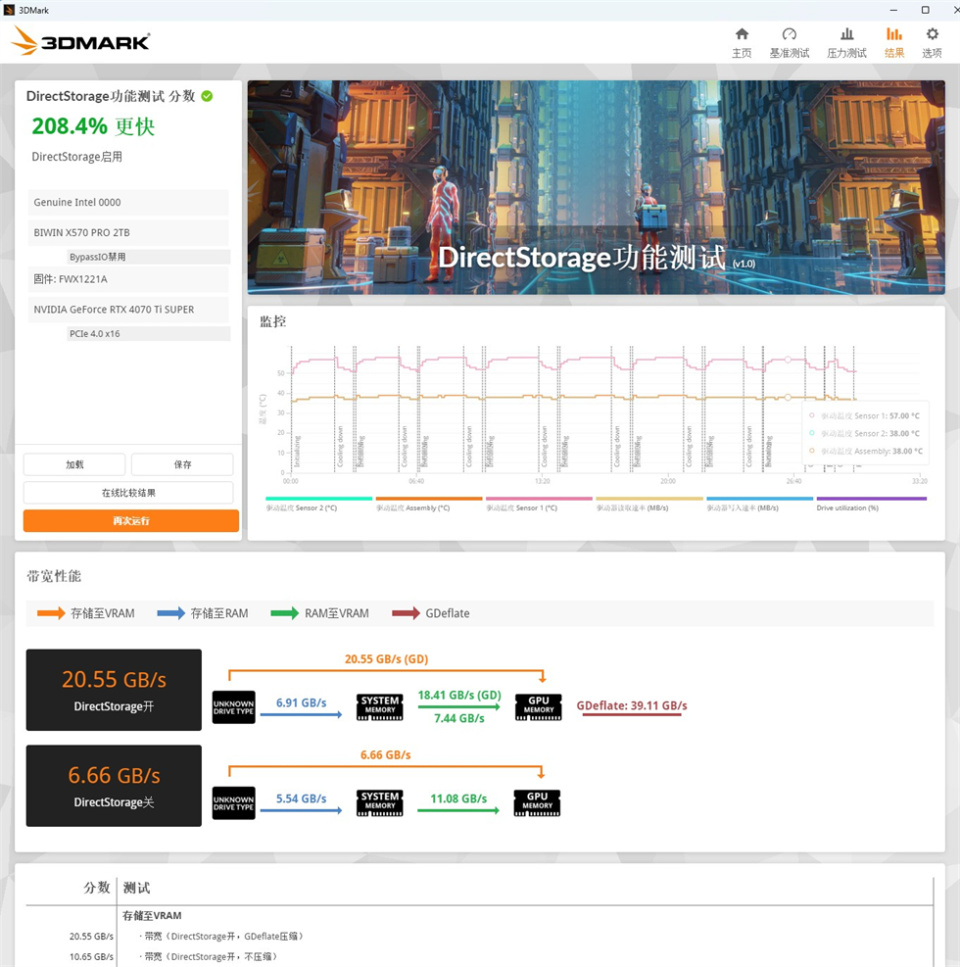Click the Sensor 2: 38.00 °C tooltip entry
960x967 pixels.
click(x=864, y=434)
